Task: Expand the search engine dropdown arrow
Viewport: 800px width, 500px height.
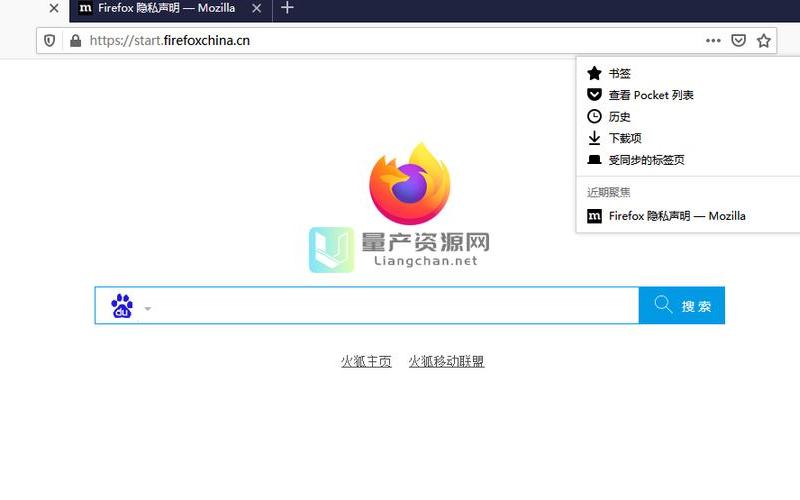Action: tap(148, 309)
